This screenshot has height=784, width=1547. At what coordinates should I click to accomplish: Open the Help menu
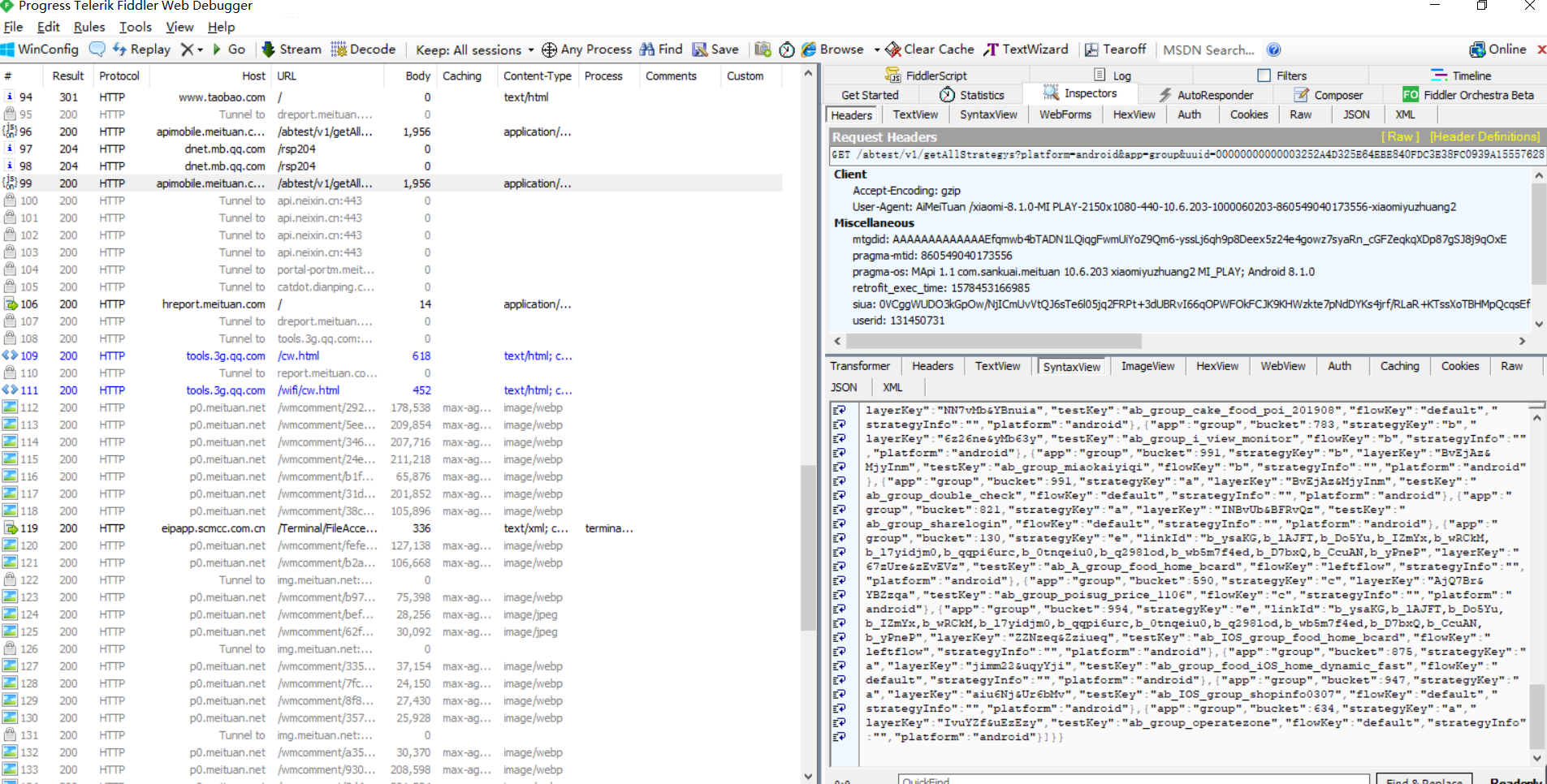click(221, 27)
